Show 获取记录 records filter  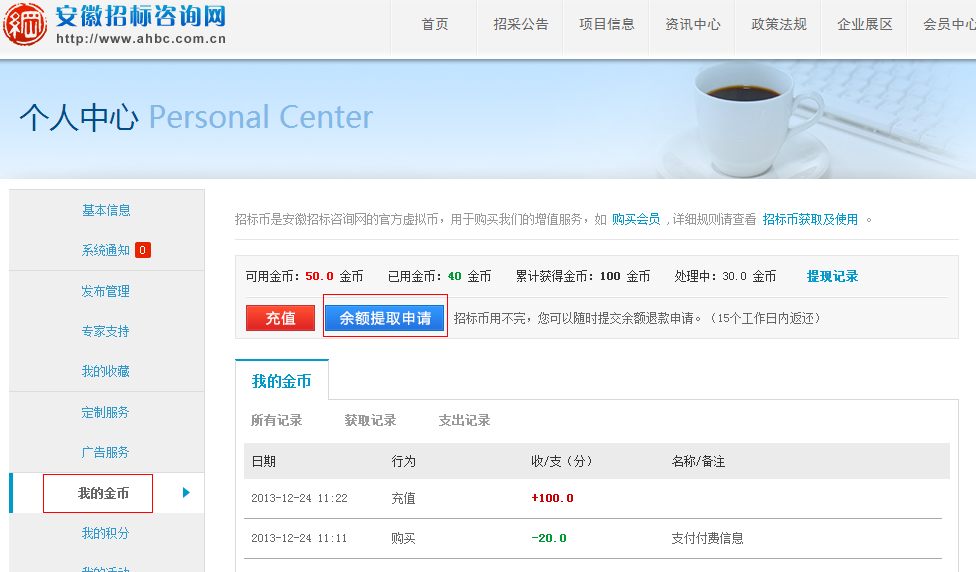370,420
